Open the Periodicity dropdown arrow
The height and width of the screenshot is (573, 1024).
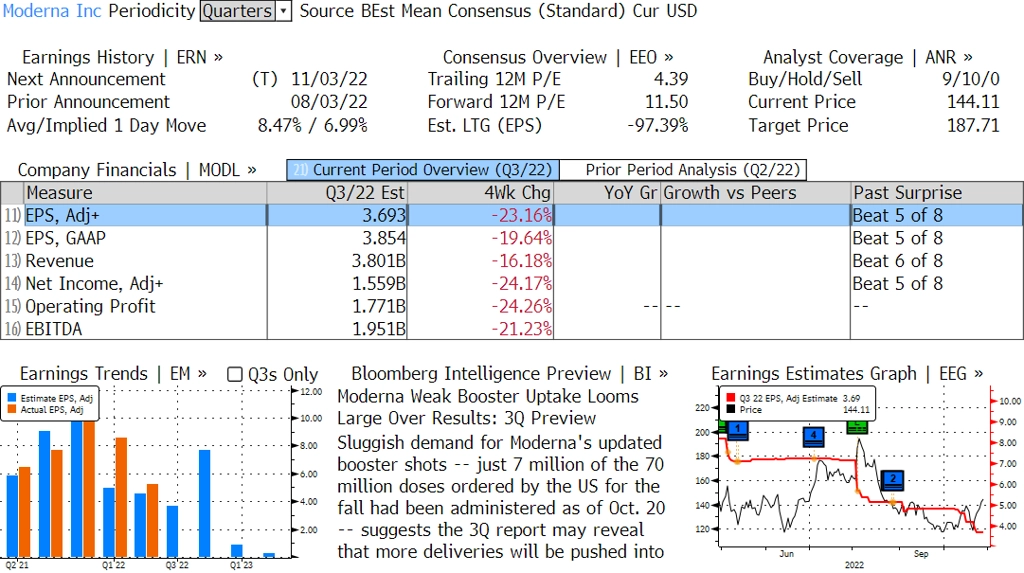click(283, 11)
